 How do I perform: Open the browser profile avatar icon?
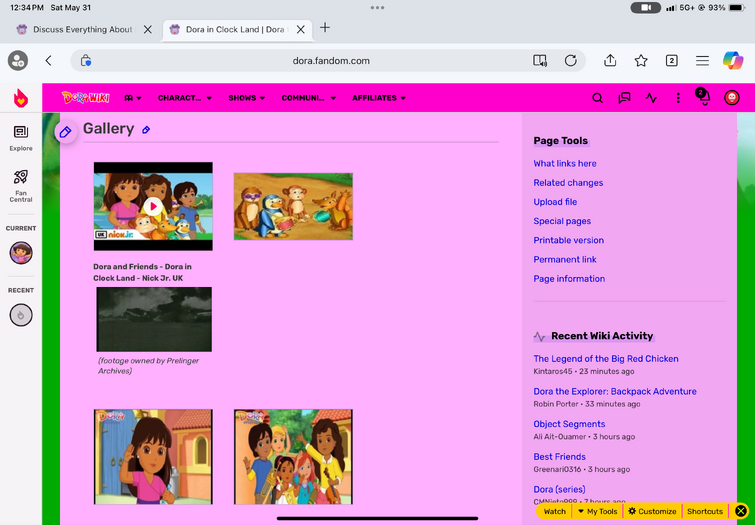[18, 61]
